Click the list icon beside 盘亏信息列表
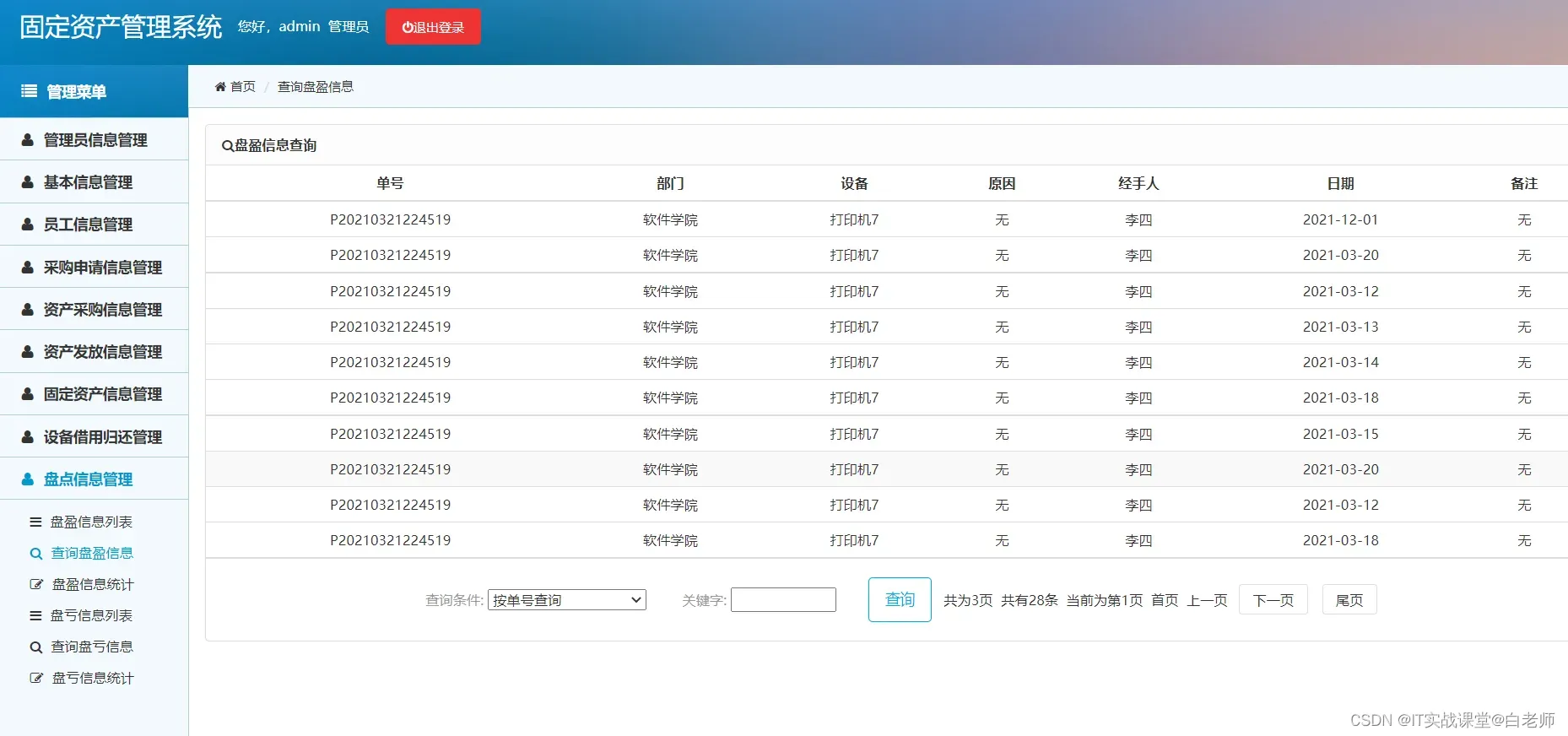Image resolution: width=1568 pixels, height=736 pixels. (35, 616)
